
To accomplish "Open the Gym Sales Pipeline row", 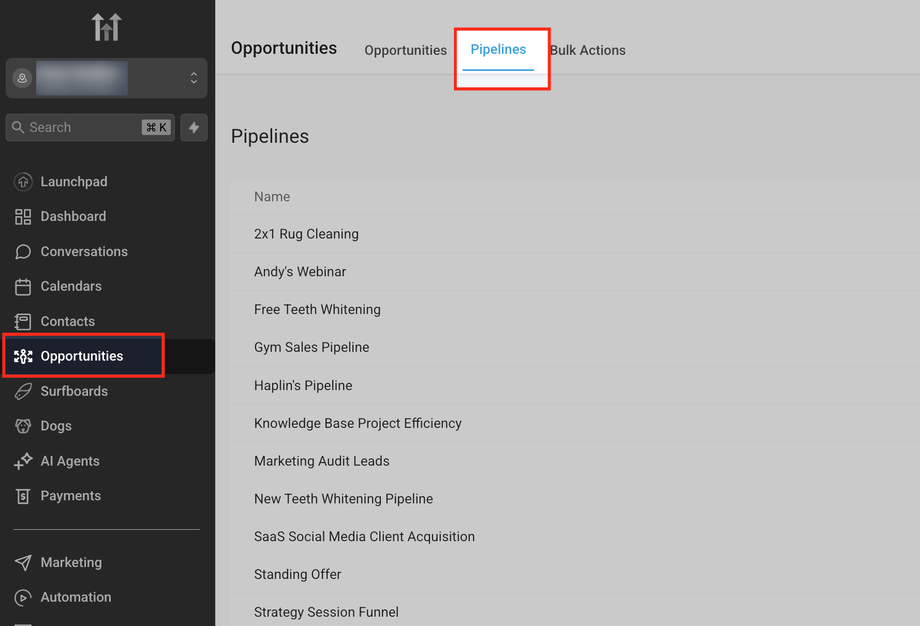I will click(312, 348).
